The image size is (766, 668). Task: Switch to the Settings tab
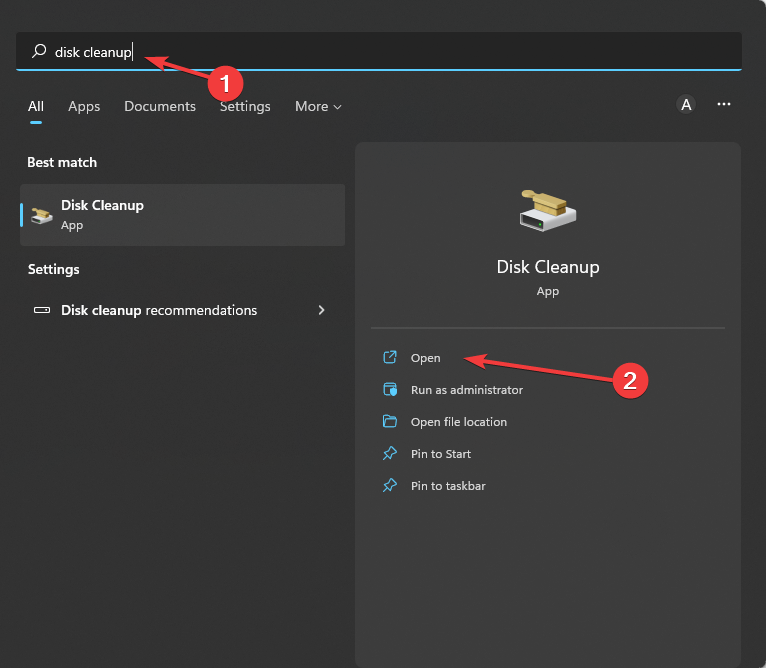coord(245,106)
